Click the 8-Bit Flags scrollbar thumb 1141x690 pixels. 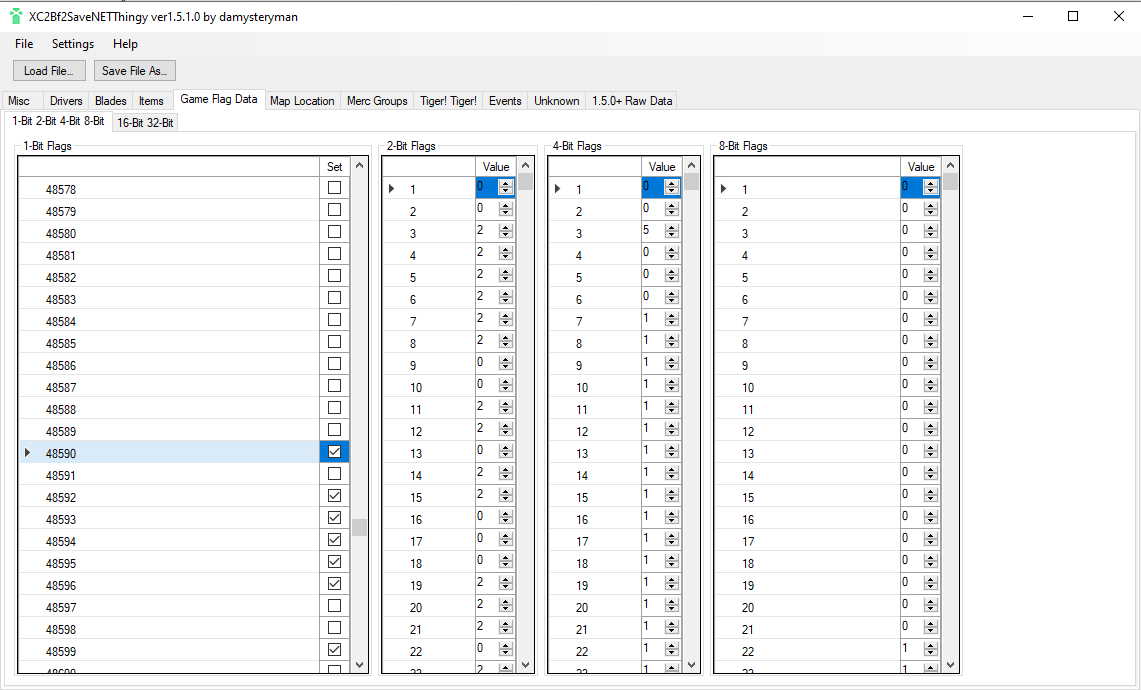(x=950, y=181)
